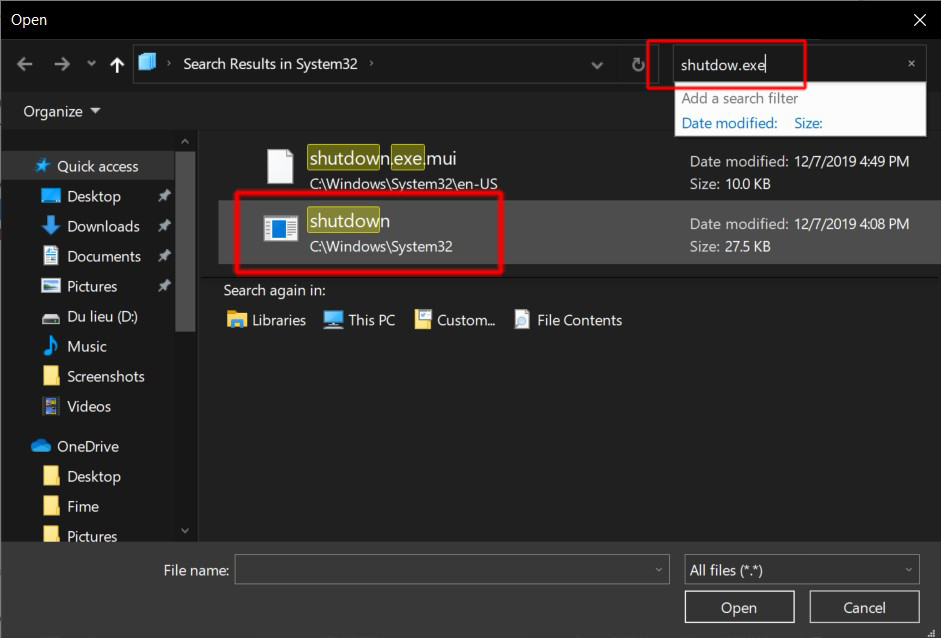
Task: Cancel the file dialog
Action: pyautogui.click(x=863, y=606)
